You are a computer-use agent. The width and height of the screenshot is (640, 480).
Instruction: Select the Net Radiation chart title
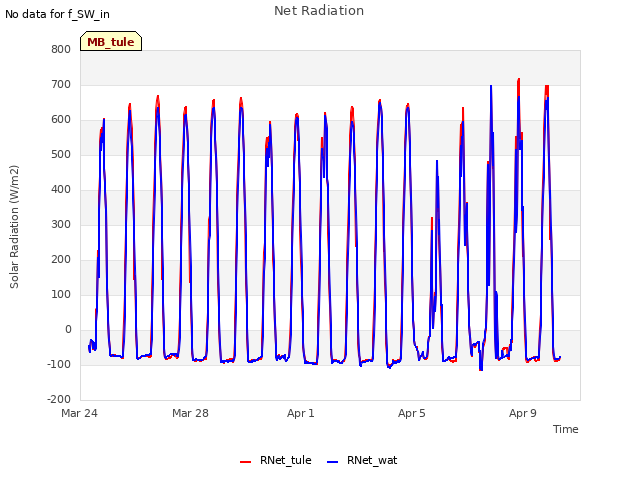click(x=319, y=11)
